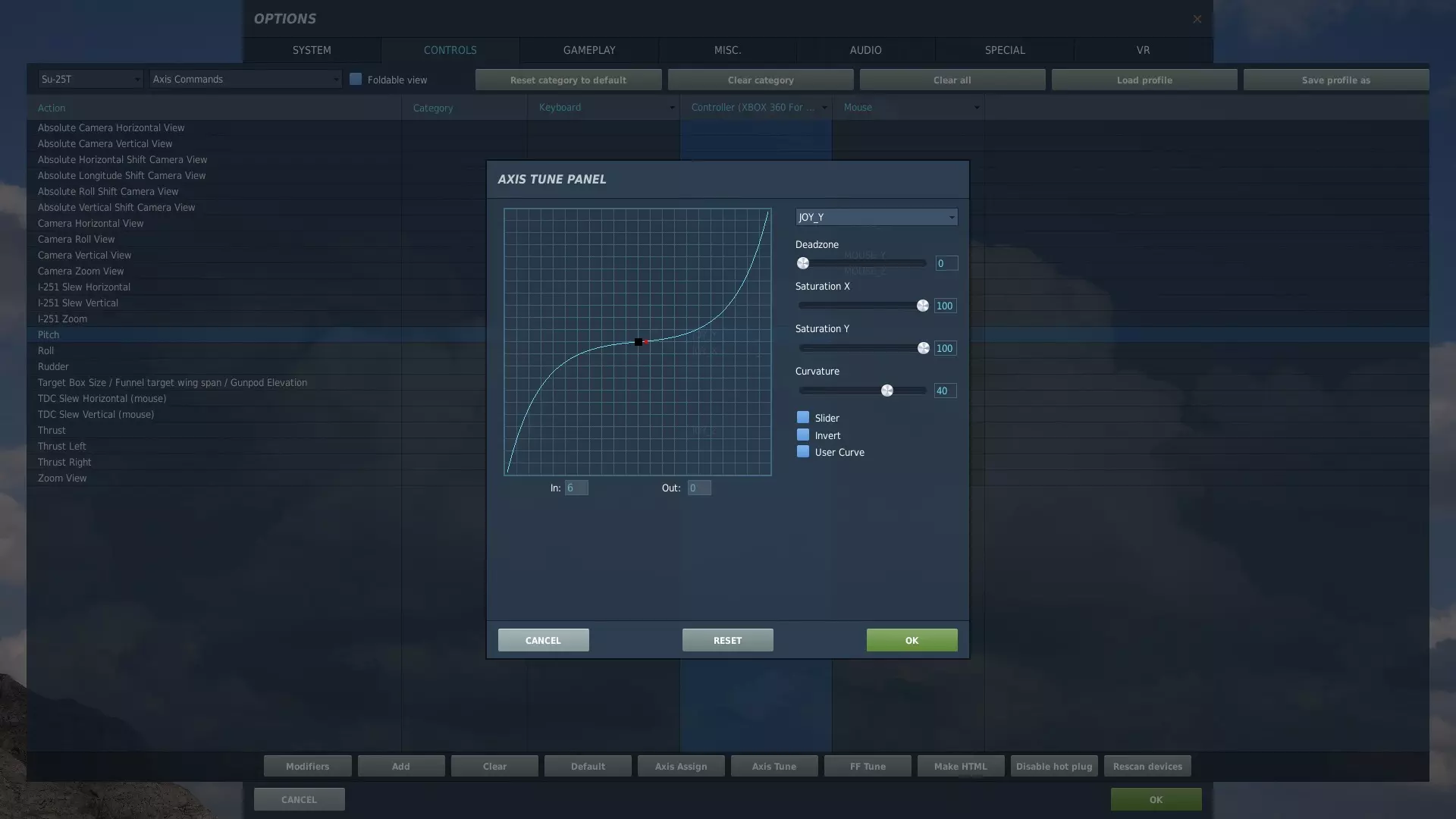
Task: Click CANCEL in Axis Tune Panel
Action: [543, 640]
